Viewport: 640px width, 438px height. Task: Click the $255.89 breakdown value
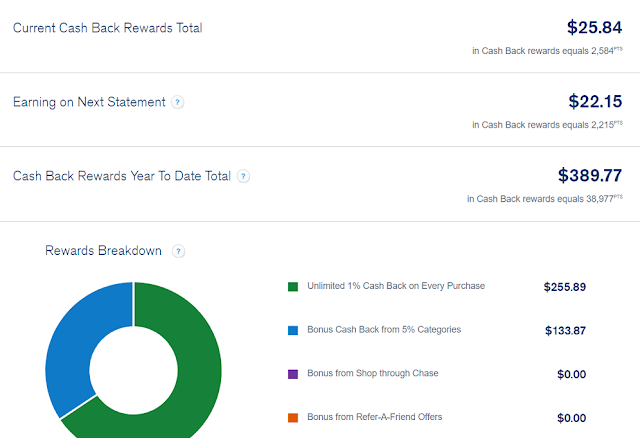(564, 287)
